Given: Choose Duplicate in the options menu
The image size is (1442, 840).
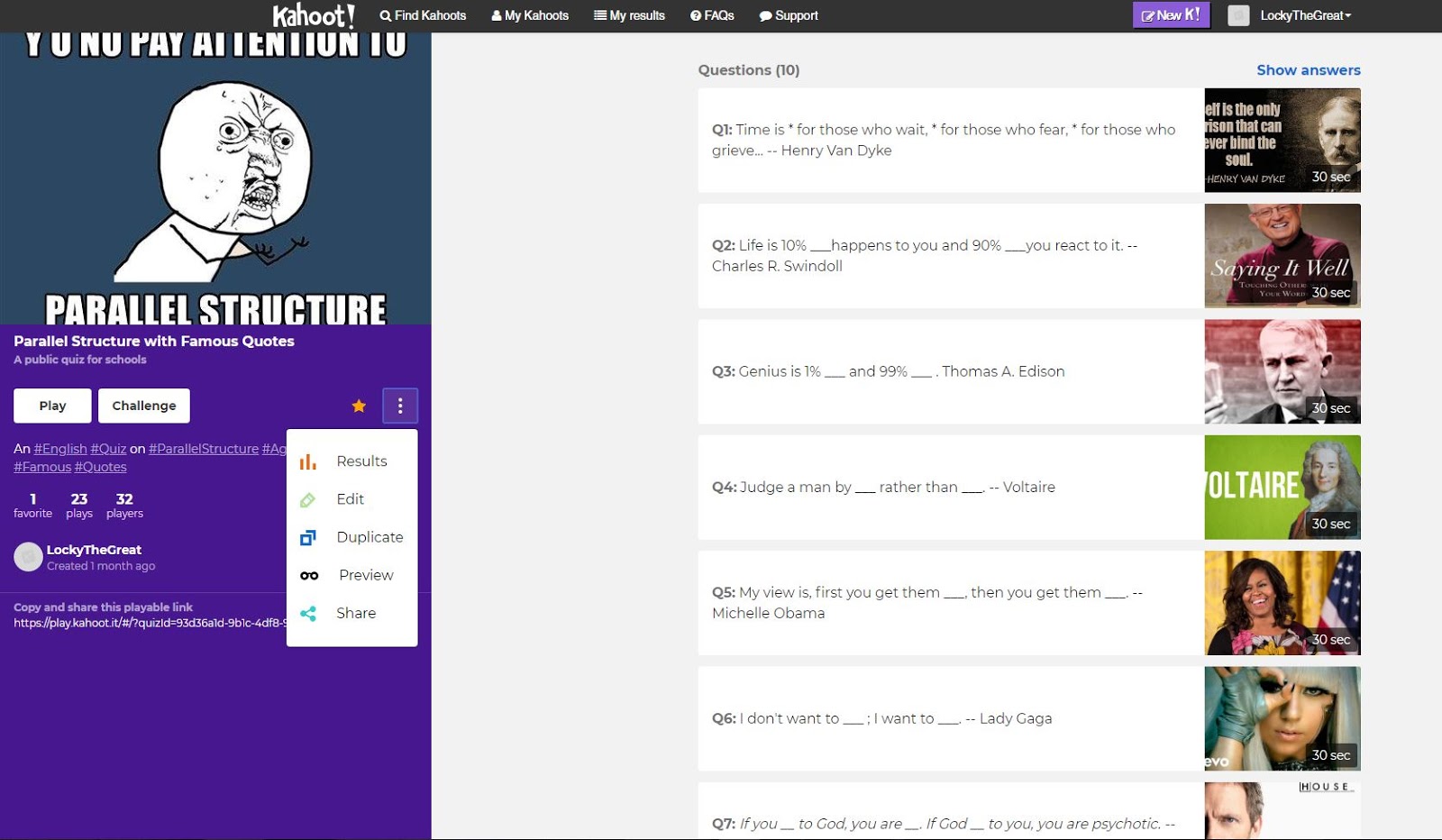Looking at the screenshot, I should point(351,537).
